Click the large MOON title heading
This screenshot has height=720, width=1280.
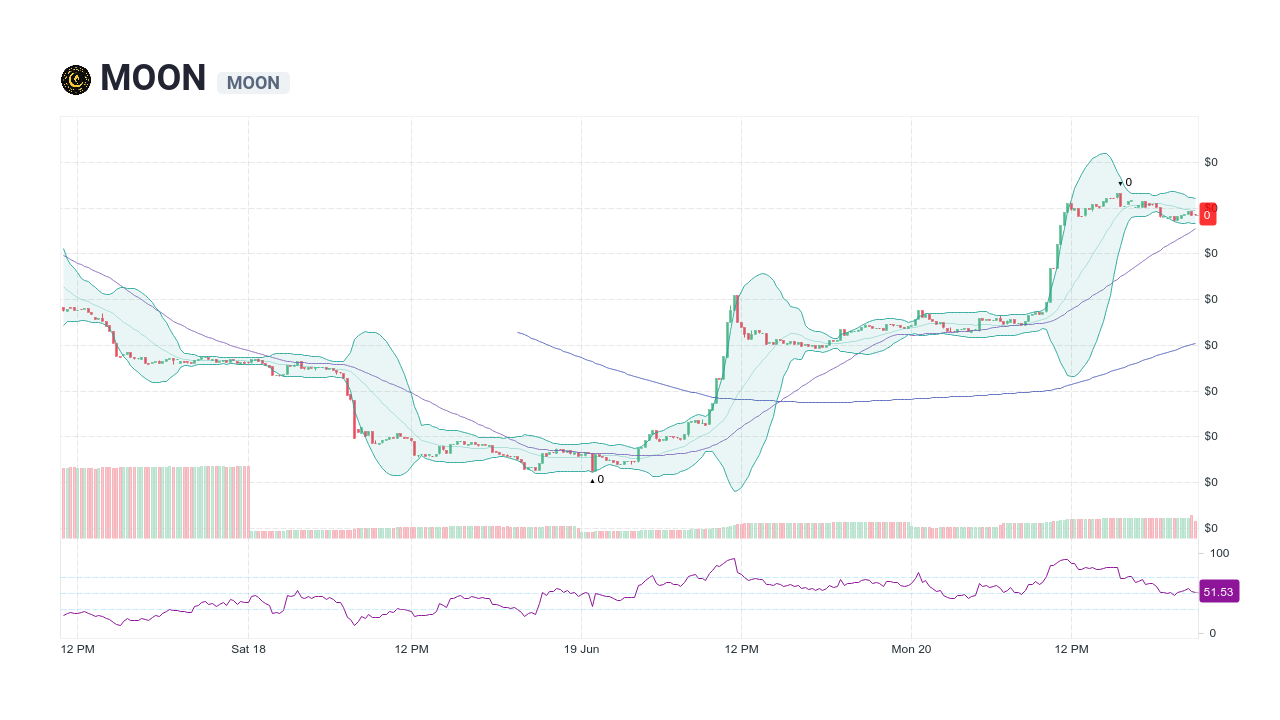(x=153, y=78)
